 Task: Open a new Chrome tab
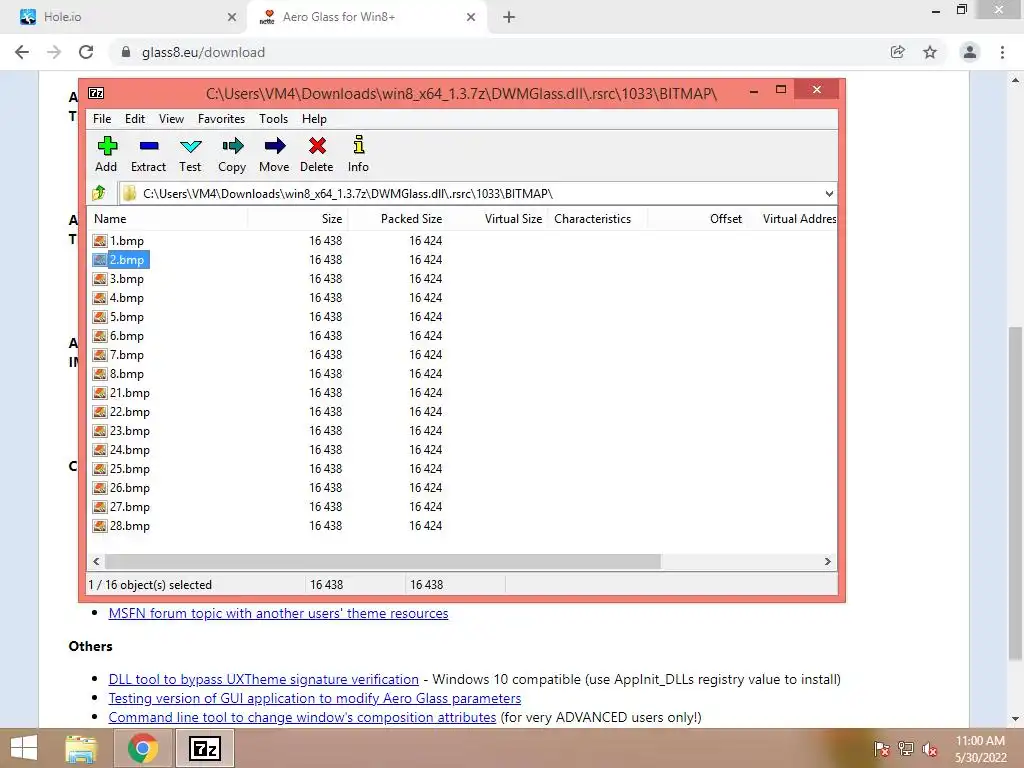pyautogui.click(x=509, y=17)
